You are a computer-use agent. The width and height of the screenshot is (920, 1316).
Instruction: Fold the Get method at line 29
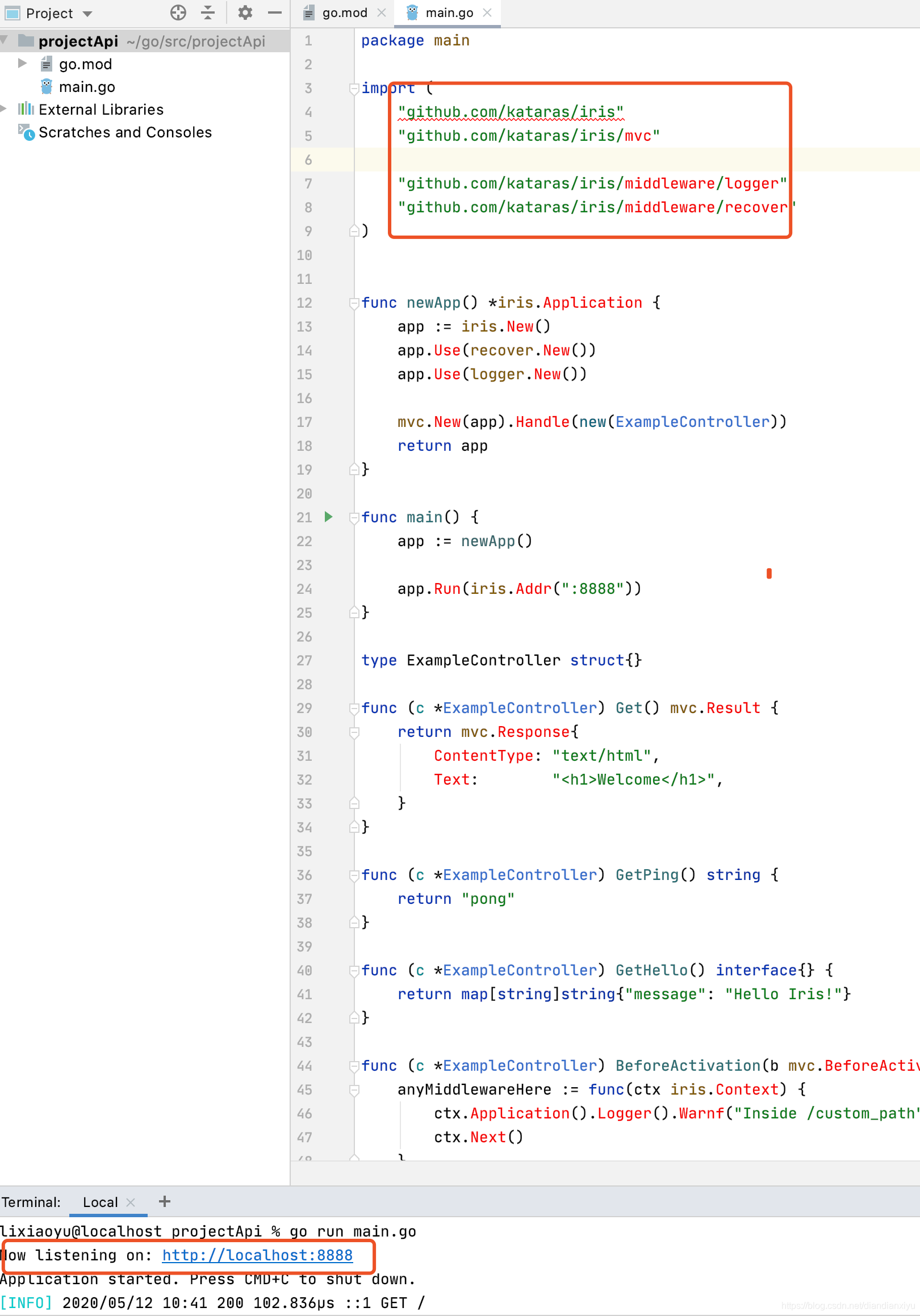pyautogui.click(x=354, y=709)
